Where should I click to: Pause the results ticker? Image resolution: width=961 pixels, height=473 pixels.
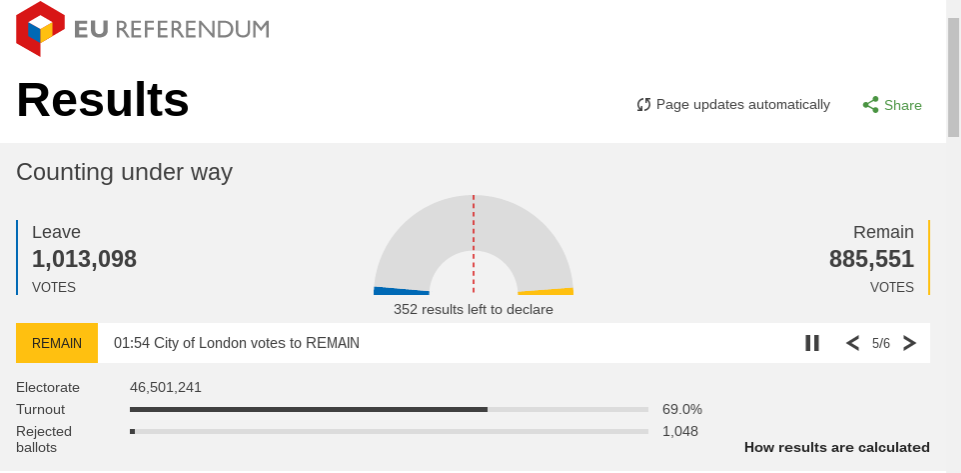(812, 343)
